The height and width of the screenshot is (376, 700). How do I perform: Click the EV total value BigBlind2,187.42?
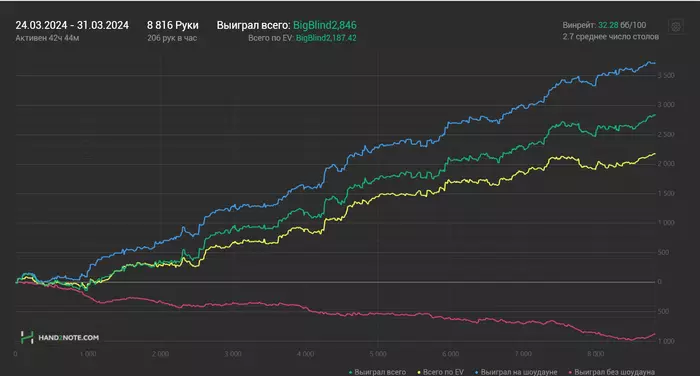(326, 38)
